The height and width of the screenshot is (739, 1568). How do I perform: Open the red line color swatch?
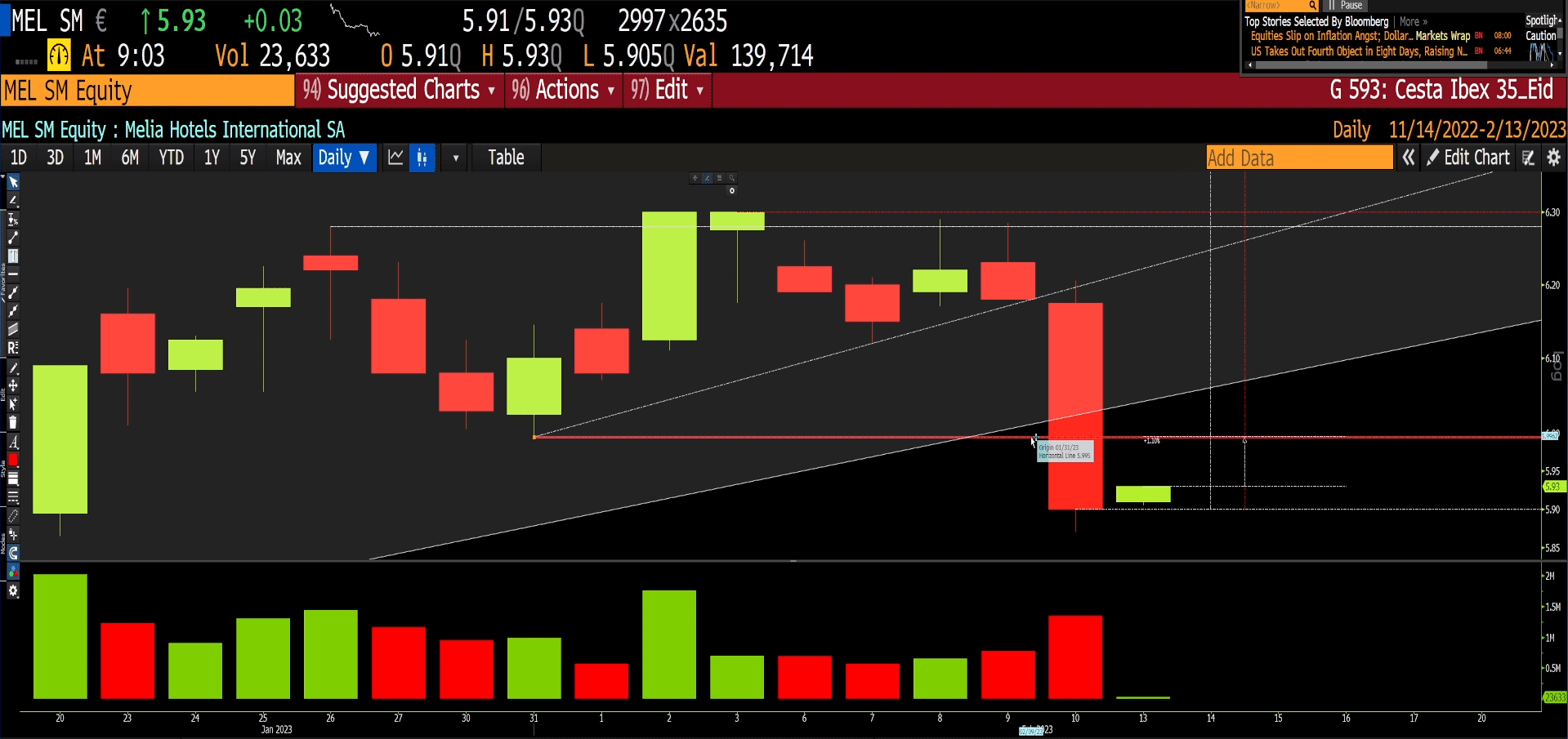coord(13,460)
